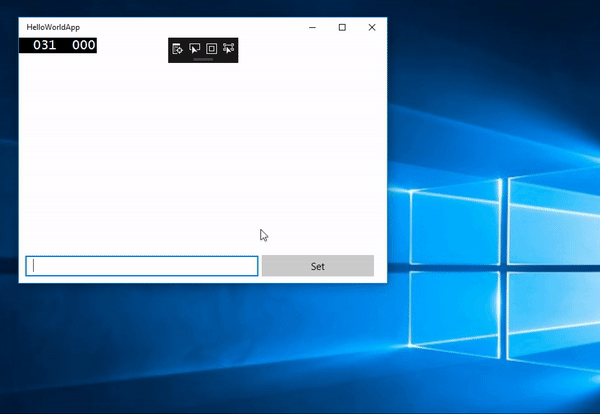This screenshot has width=600, height=414.
Task: Minimize the HelloWorldApp window
Action: pyautogui.click(x=311, y=28)
